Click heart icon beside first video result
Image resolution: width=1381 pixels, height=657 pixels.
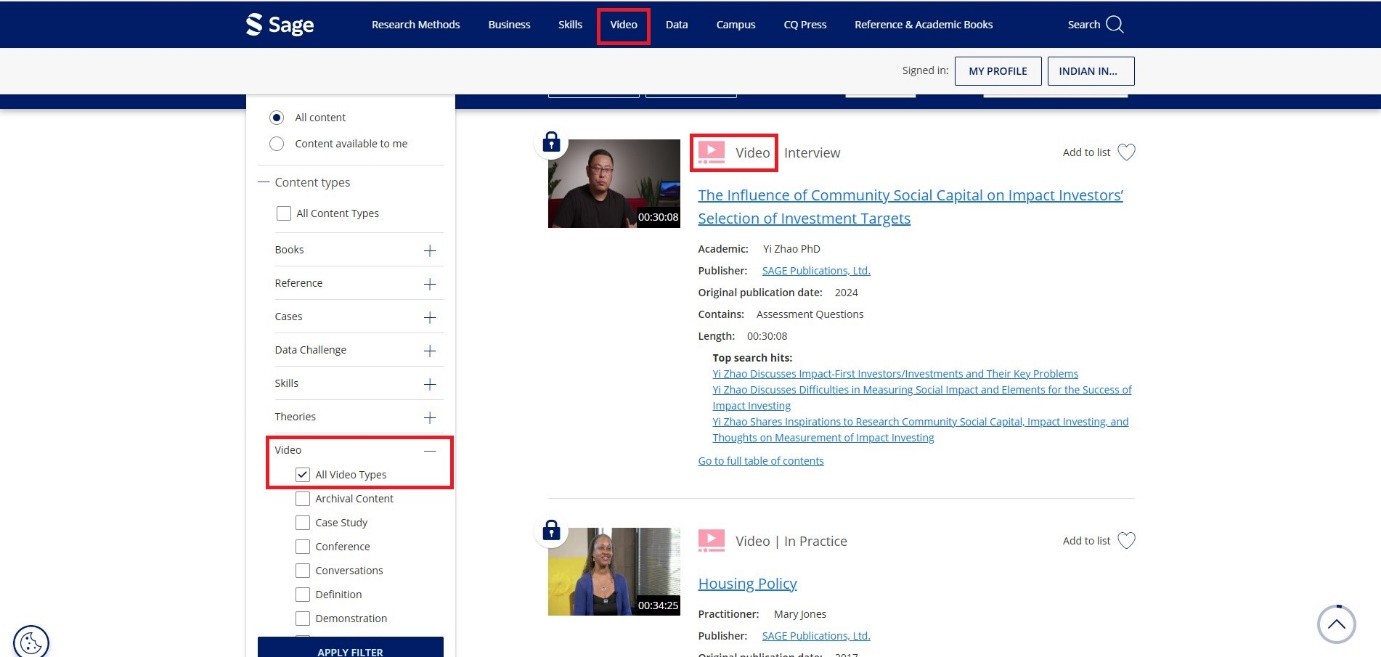coord(1126,153)
